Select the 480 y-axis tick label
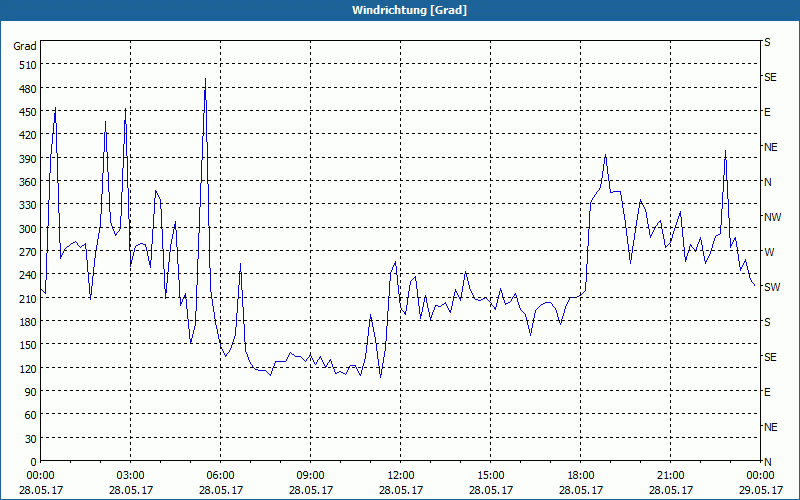 pyautogui.click(x=28, y=89)
